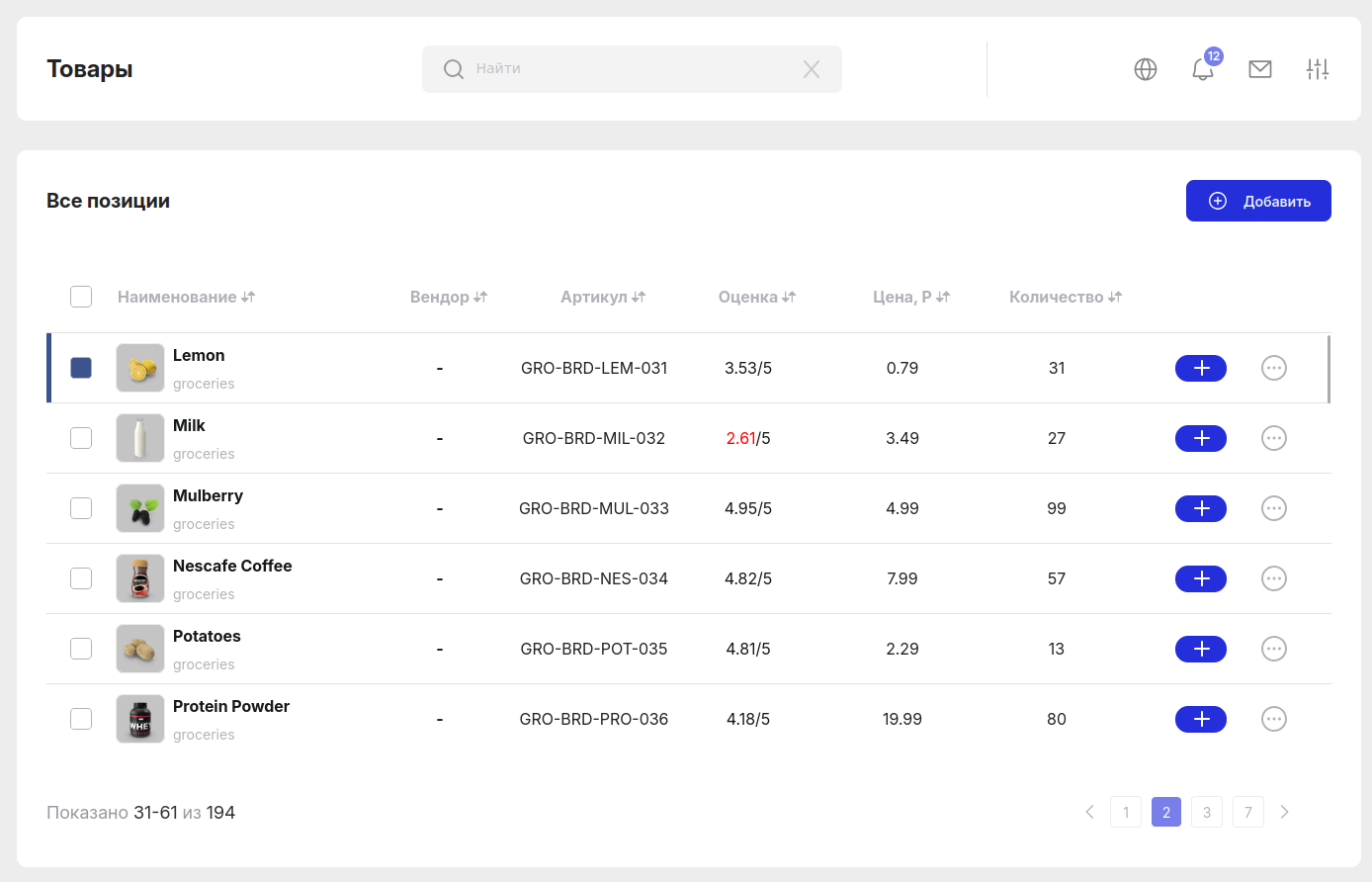
Task: Open notifications bell with 12 badge
Action: 1203,69
